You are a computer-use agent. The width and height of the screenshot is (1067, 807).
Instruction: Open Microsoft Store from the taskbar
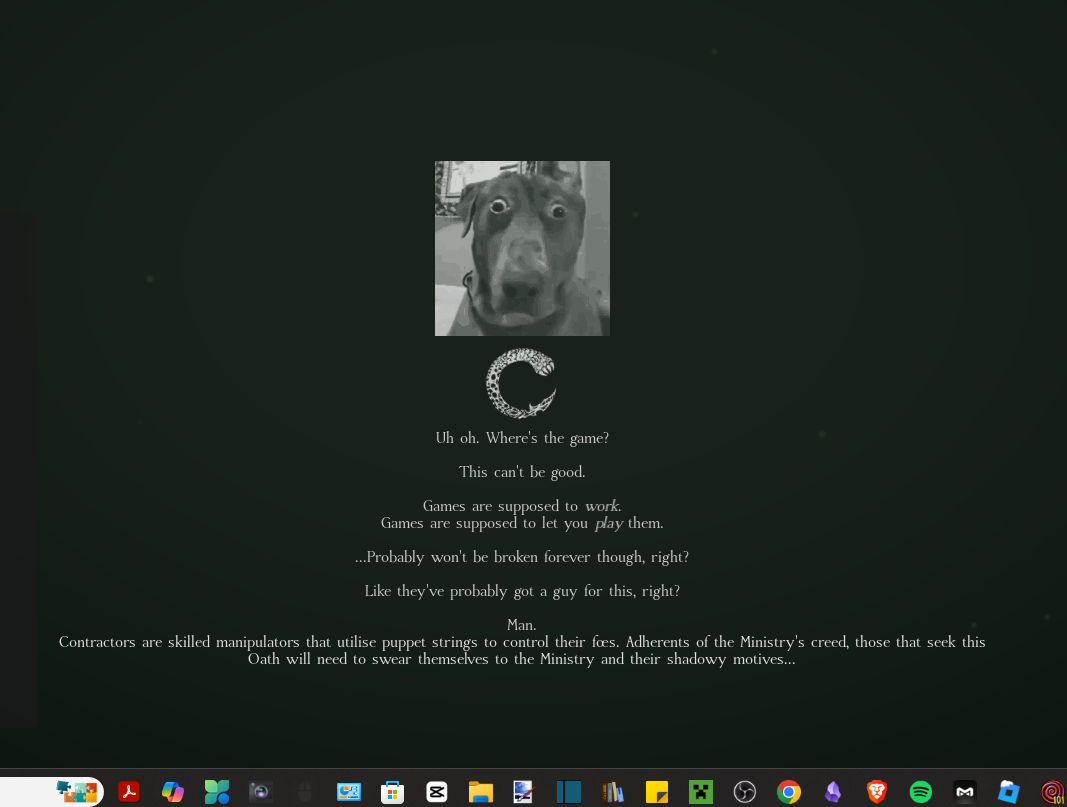point(392,792)
